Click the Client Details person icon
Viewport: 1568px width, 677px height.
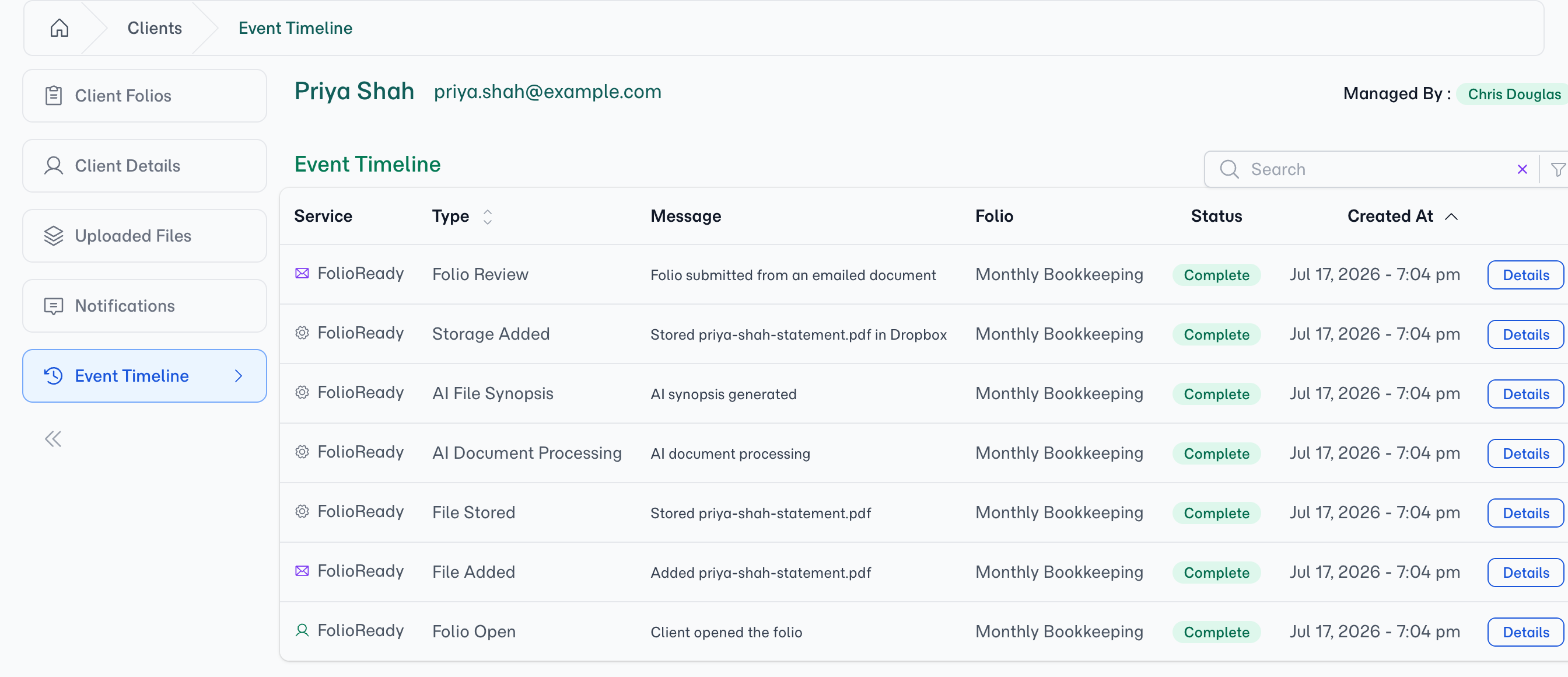tap(54, 166)
